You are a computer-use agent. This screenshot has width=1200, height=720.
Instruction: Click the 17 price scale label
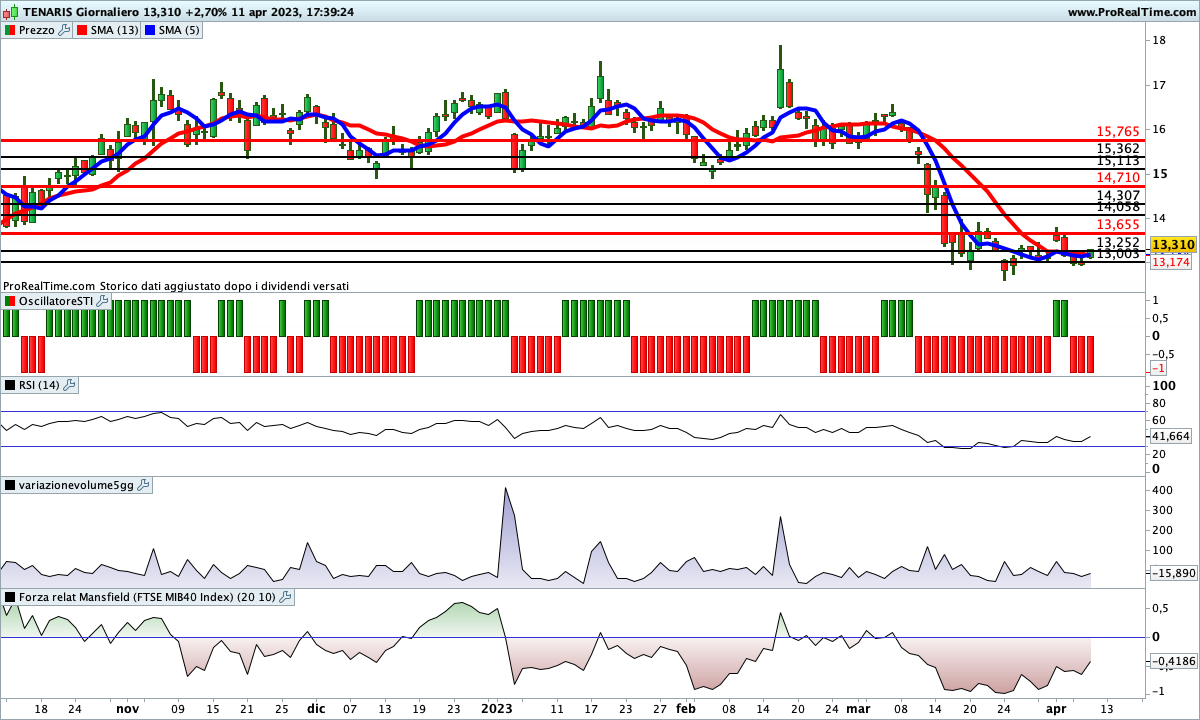(1160, 85)
